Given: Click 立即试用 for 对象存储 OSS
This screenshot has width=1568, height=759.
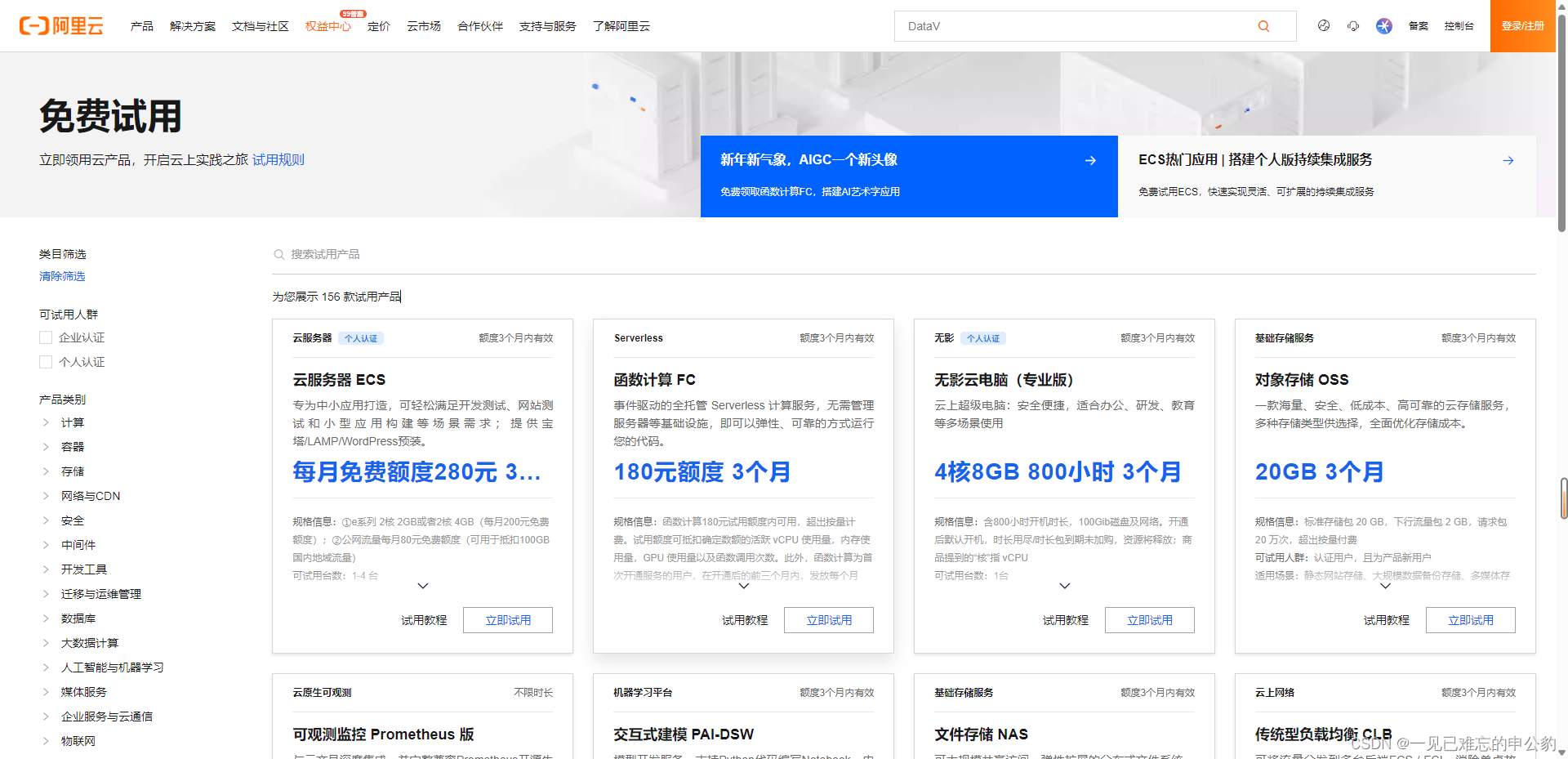Looking at the screenshot, I should (x=1471, y=620).
